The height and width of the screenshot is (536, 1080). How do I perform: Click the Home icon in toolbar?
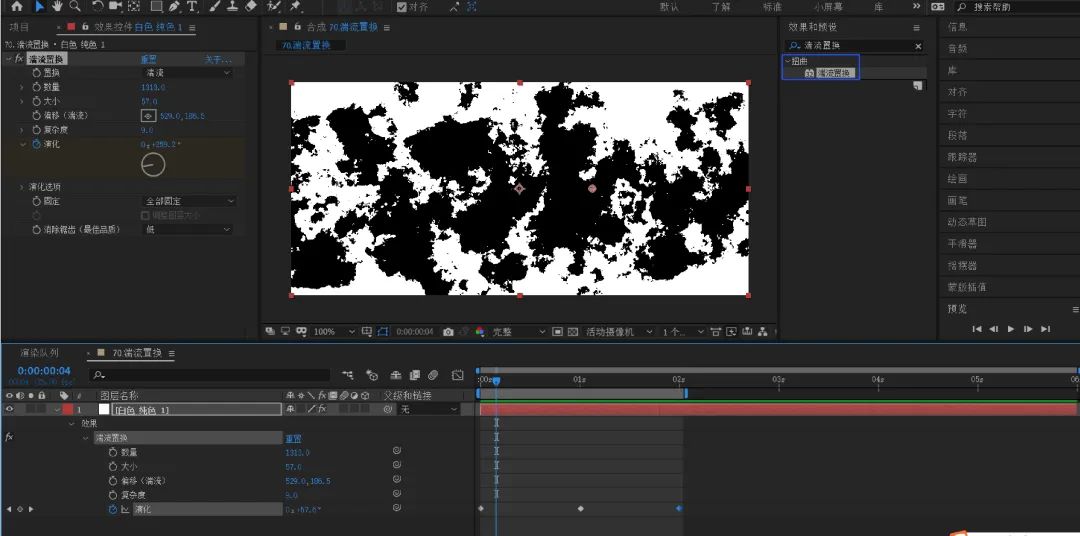(x=17, y=6)
